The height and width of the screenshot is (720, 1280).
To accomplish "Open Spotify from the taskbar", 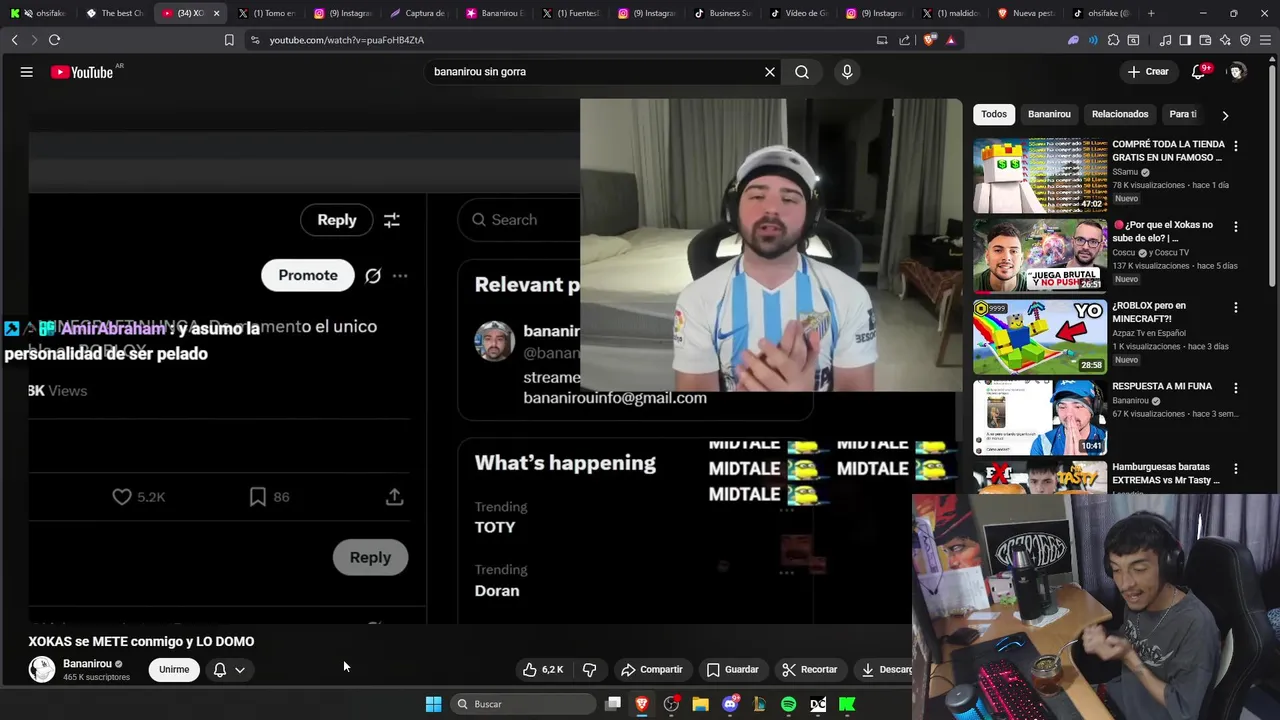I will (788, 704).
